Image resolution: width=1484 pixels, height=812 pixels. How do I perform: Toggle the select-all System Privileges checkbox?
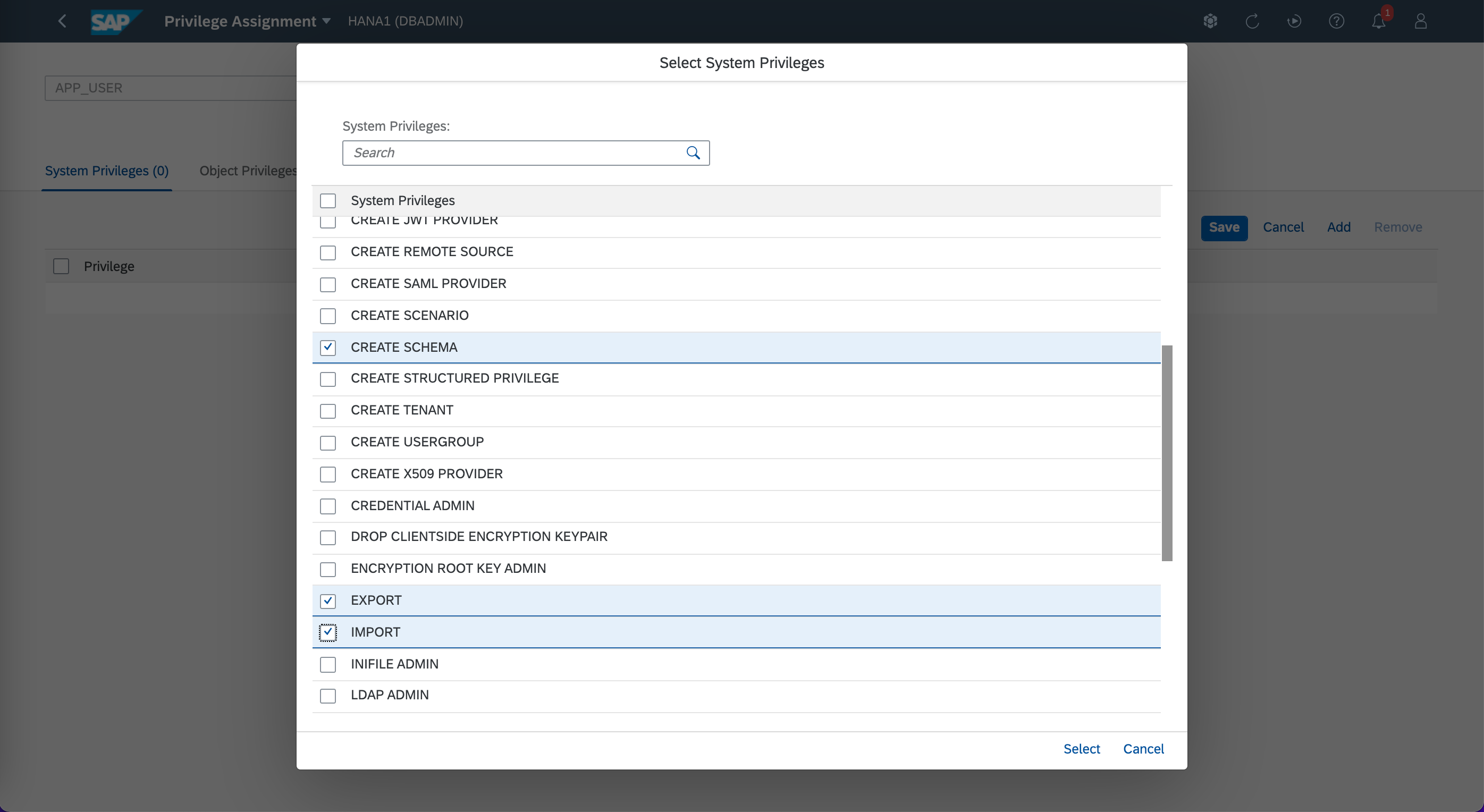click(x=328, y=200)
